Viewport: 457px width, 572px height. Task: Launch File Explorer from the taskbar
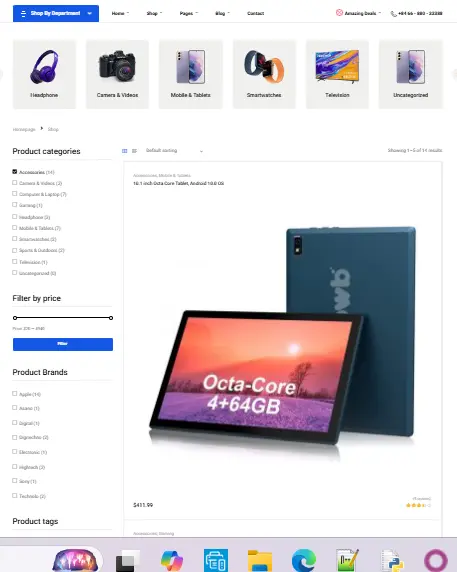[260, 560]
